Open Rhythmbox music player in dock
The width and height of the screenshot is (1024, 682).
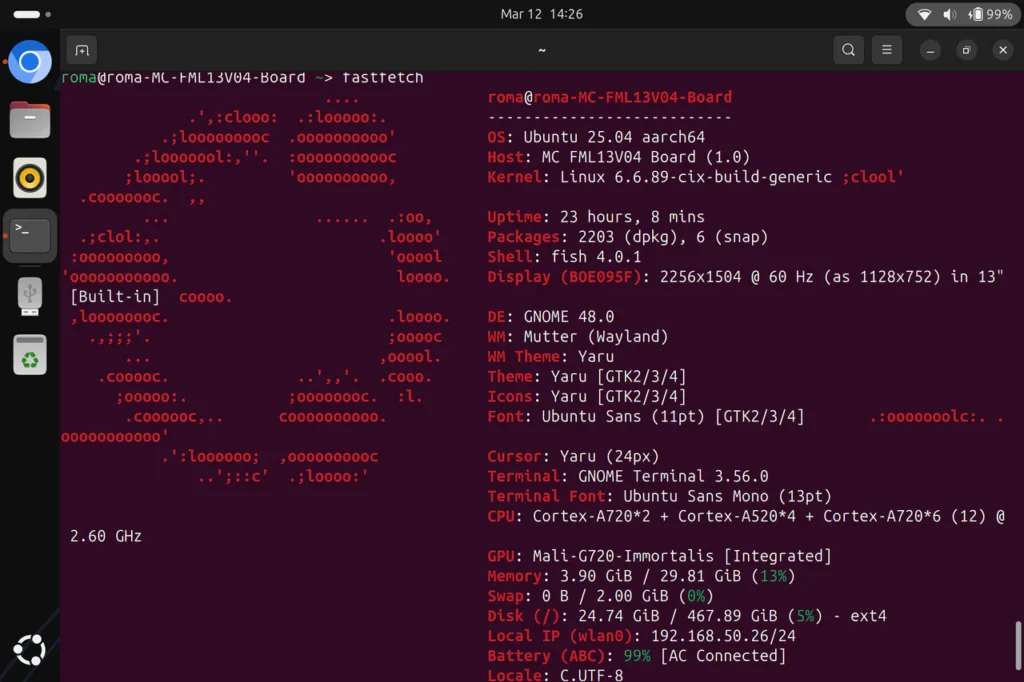[29, 178]
